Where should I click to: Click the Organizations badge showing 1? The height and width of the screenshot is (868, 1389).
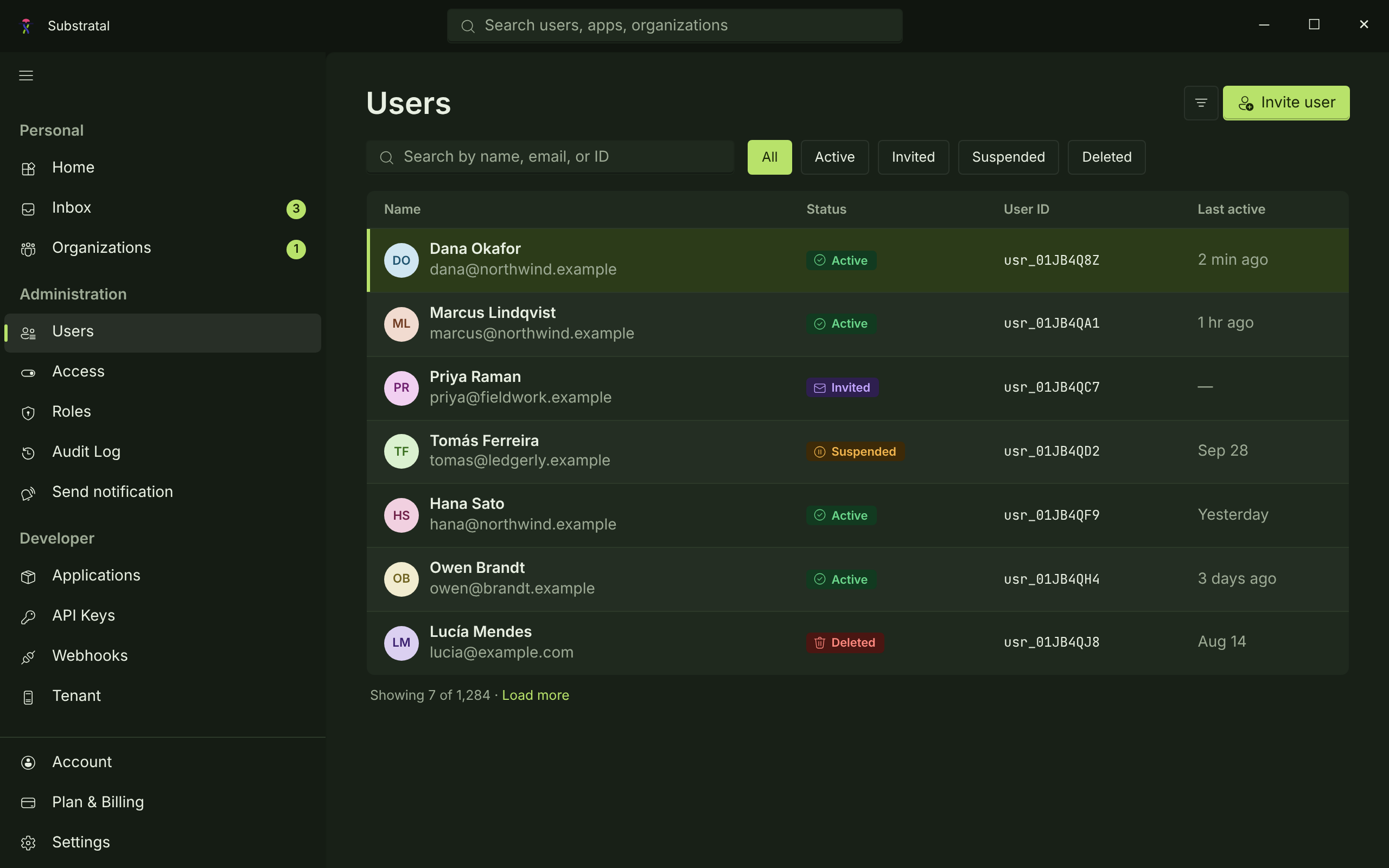[x=296, y=248]
